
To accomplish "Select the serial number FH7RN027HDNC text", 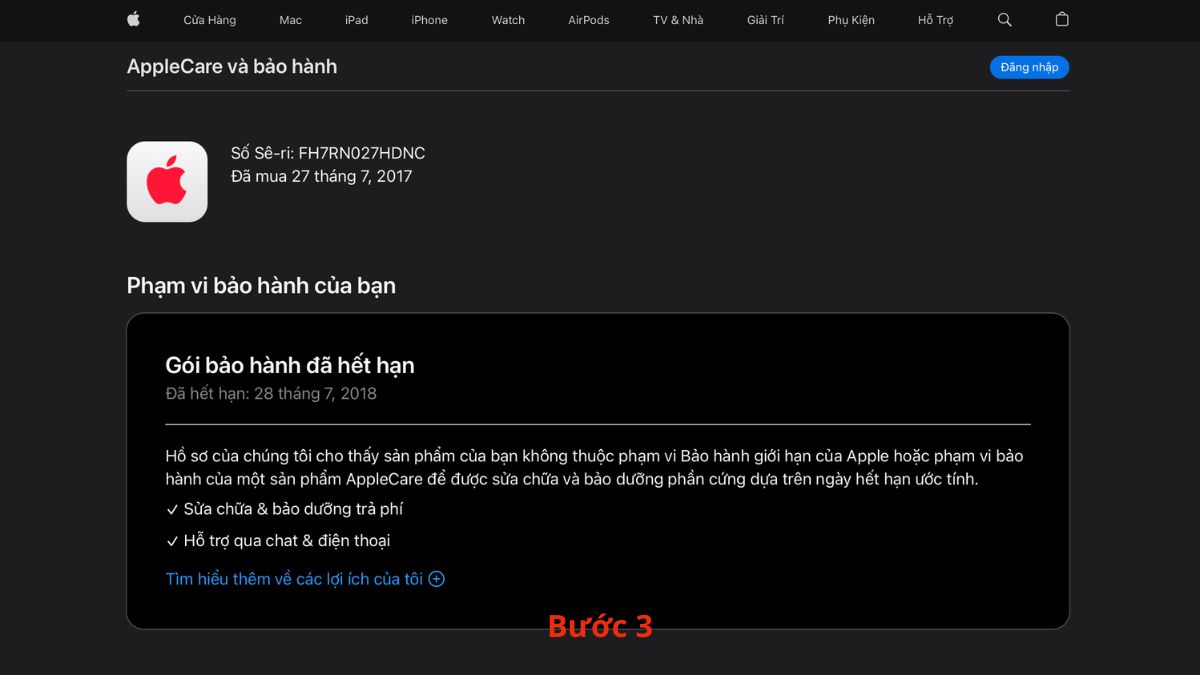I will [329, 152].
